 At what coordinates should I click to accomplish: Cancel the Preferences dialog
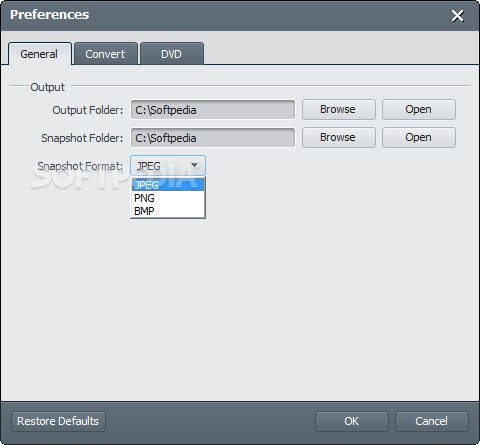432,421
